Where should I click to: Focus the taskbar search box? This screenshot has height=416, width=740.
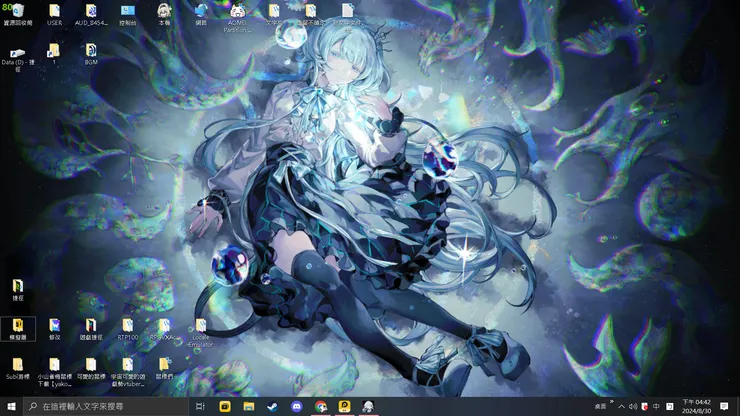(x=106, y=406)
